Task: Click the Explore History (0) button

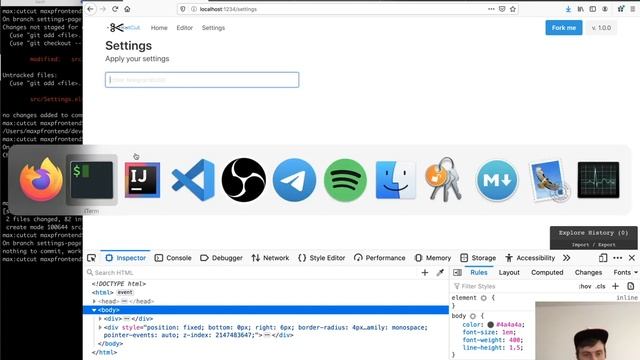Action: pos(593,233)
